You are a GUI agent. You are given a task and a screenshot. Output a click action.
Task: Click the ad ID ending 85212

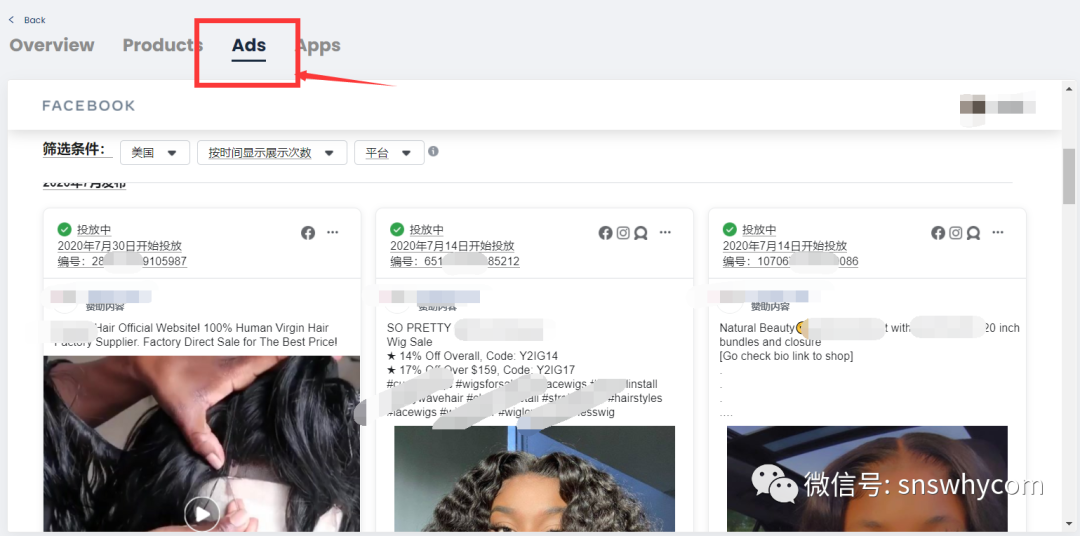pos(455,262)
